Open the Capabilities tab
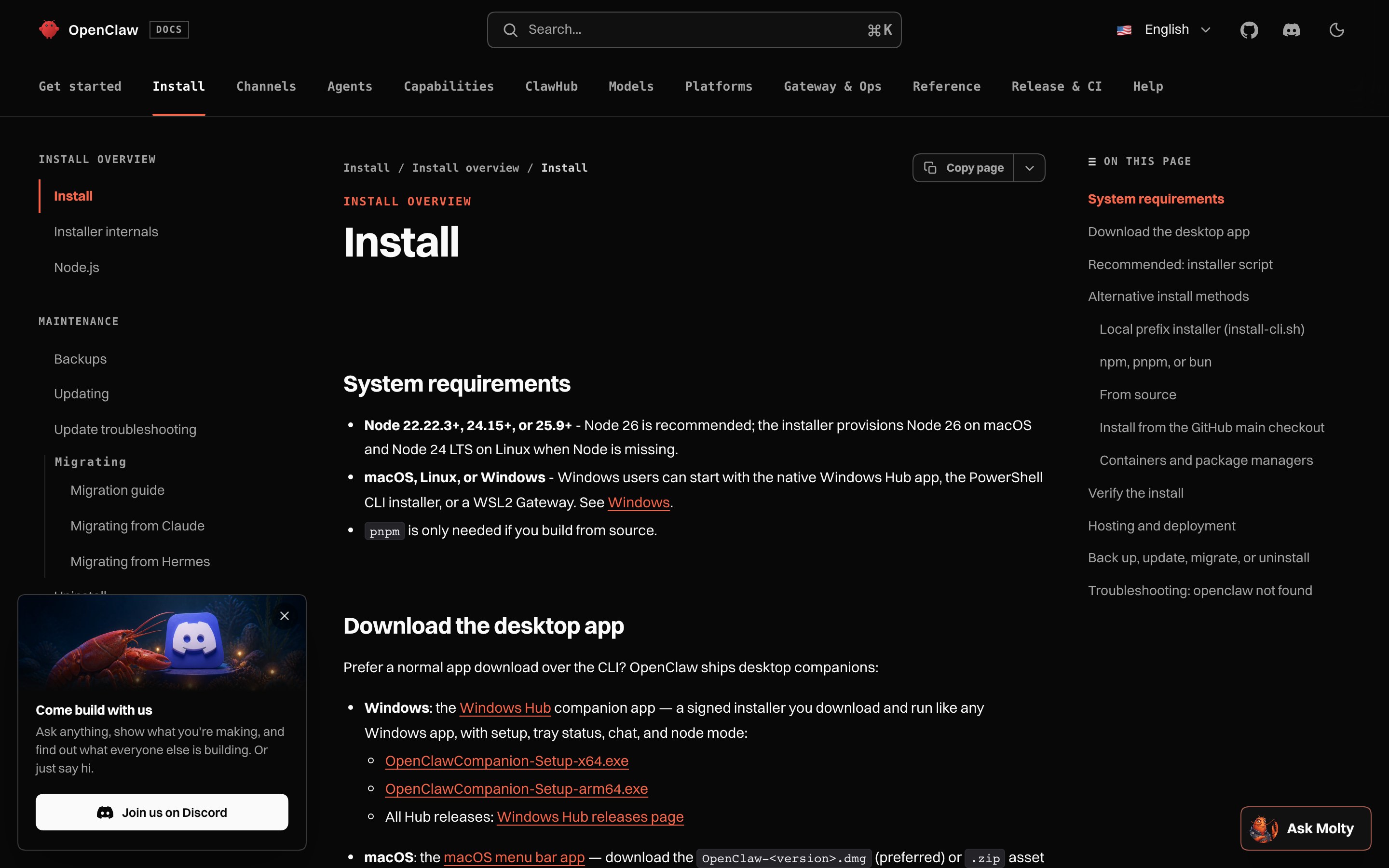1389x868 pixels. (x=449, y=86)
